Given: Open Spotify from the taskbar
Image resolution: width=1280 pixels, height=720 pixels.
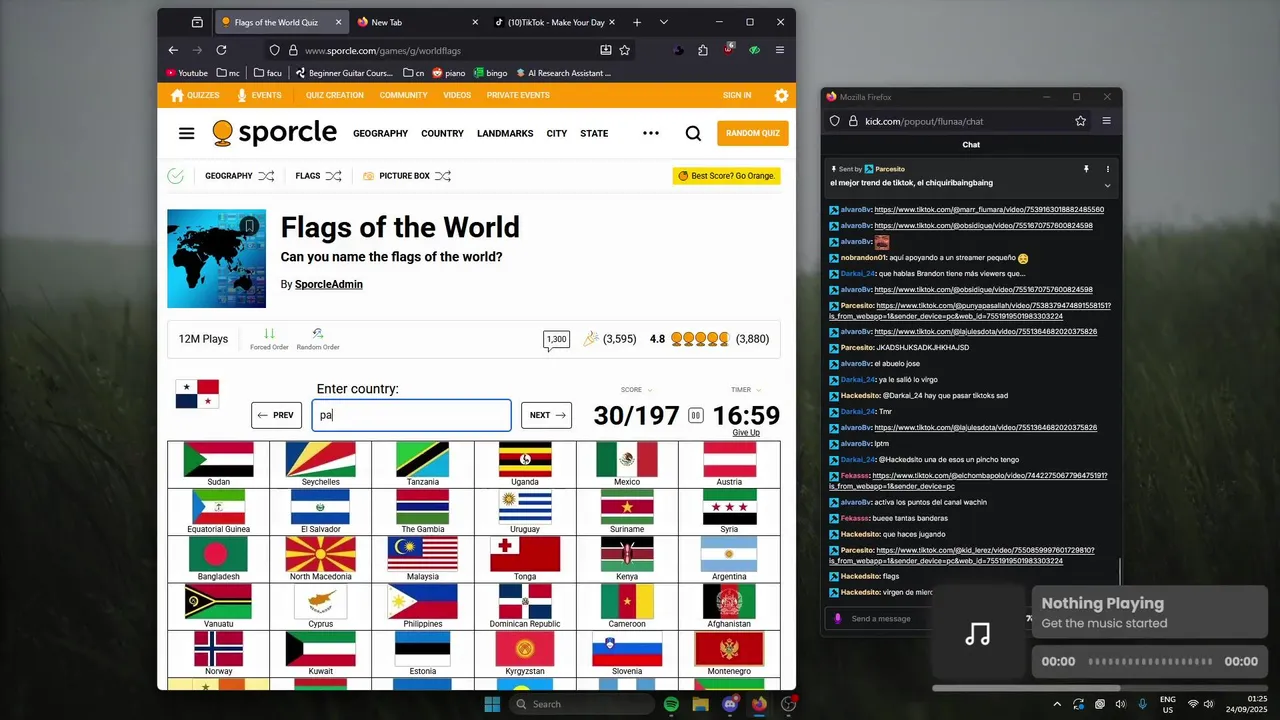Looking at the screenshot, I should pos(671,704).
